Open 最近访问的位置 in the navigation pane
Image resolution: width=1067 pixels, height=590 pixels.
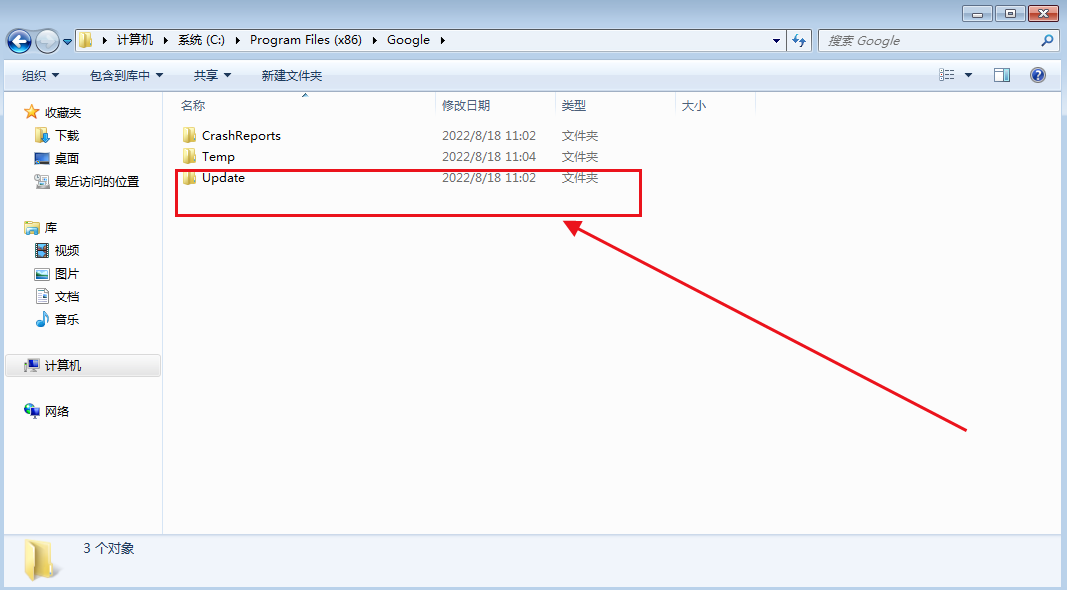(97, 182)
